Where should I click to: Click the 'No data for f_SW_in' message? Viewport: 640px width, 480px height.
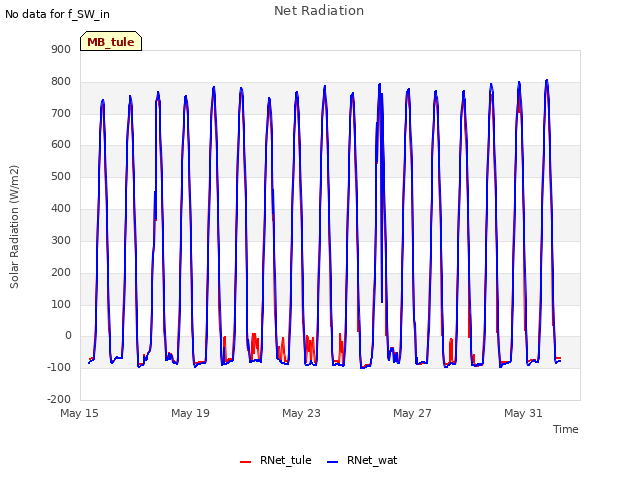click(57, 14)
